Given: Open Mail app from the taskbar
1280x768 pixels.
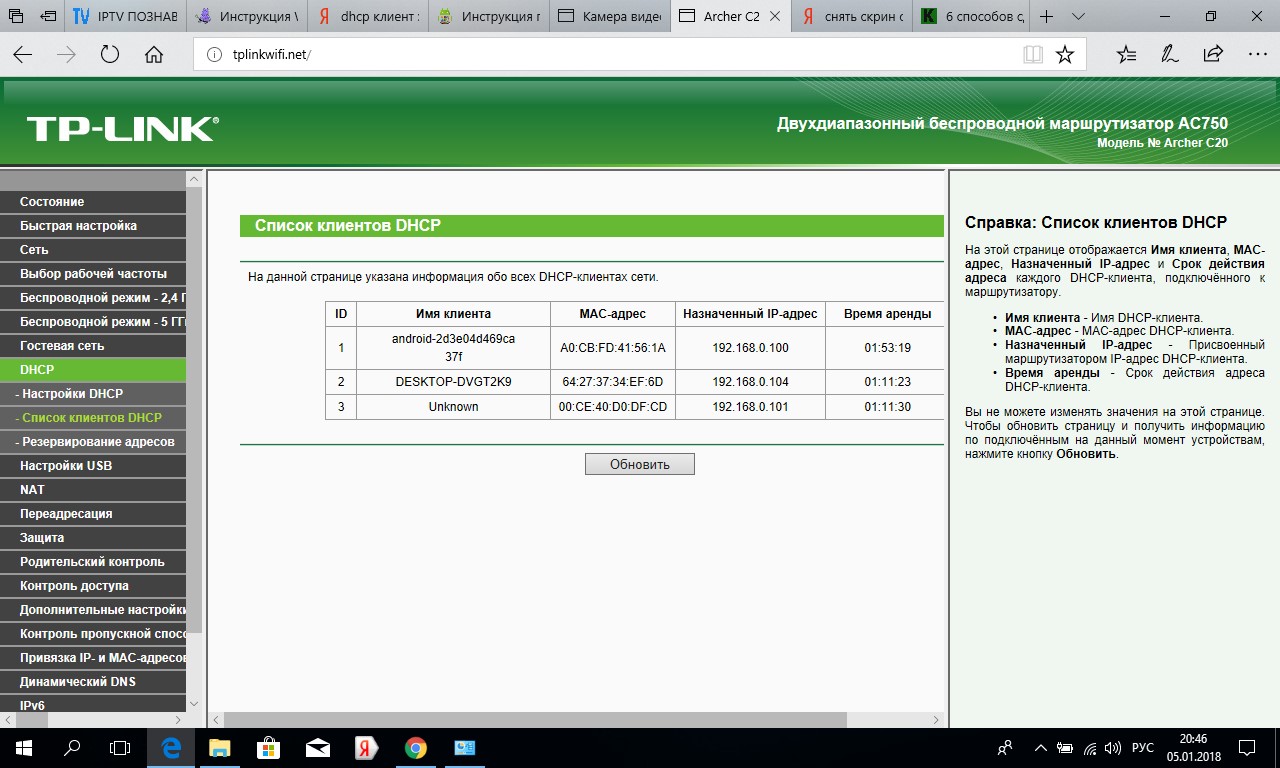Looking at the screenshot, I should pyautogui.click(x=318, y=748).
